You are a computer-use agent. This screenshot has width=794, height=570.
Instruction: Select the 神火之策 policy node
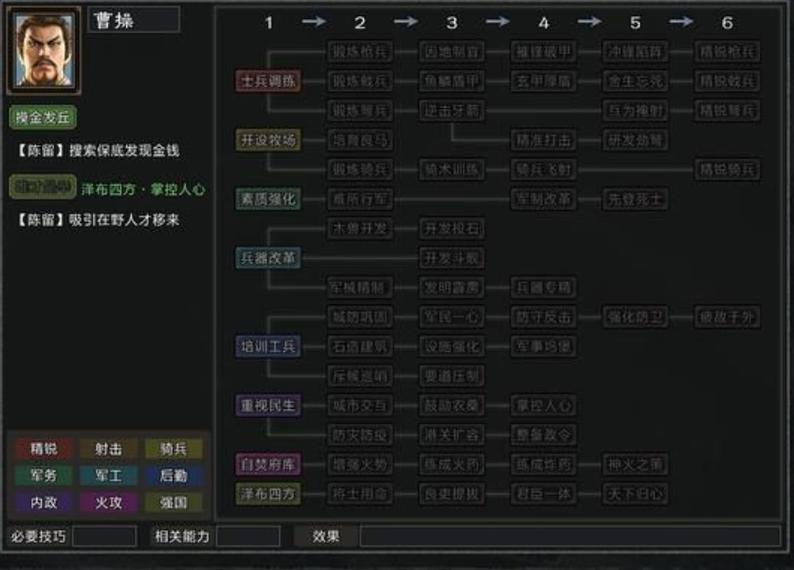tap(635, 464)
